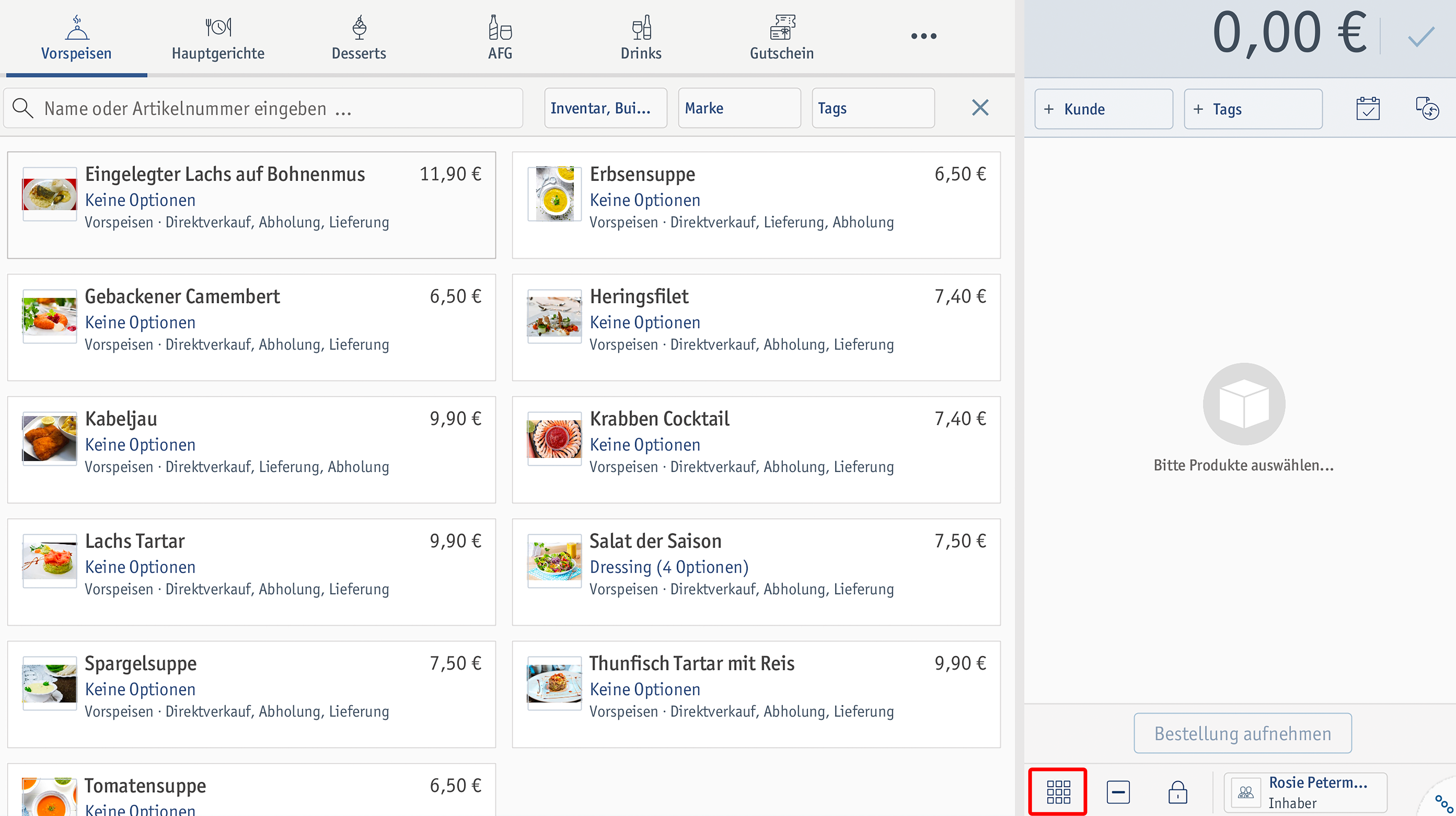Click Keine Optionen under Erbsensuppe
Image resolution: width=1456 pixels, height=816 pixels.
(645, 200)
